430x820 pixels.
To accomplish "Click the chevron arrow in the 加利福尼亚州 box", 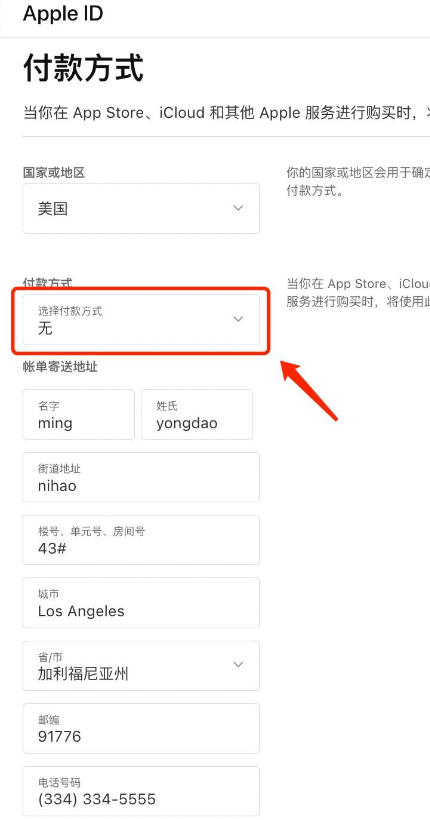I will pos(238,665).
